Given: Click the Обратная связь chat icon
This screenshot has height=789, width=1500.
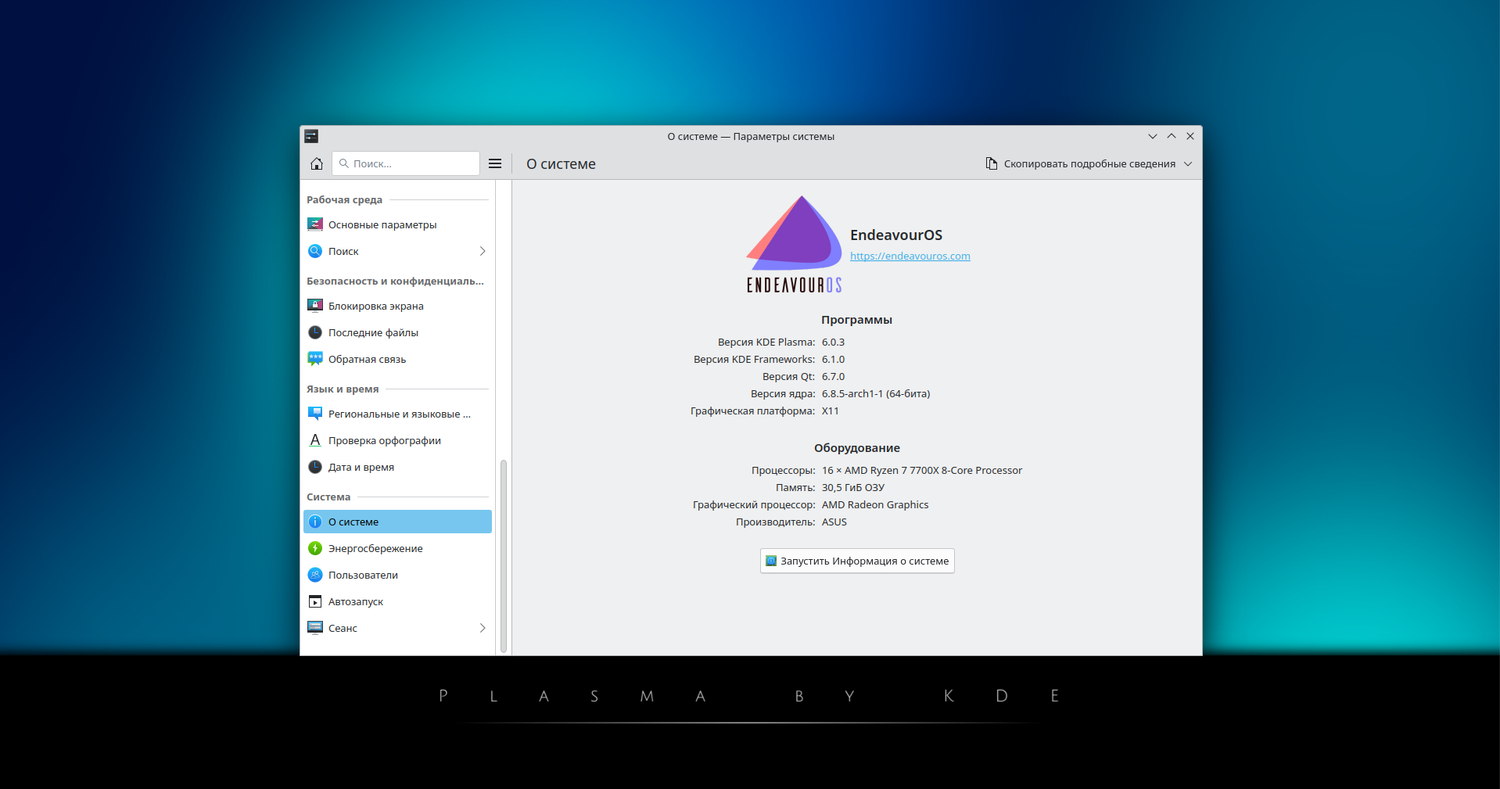Looking at the screenshot, I should [315, 359].
